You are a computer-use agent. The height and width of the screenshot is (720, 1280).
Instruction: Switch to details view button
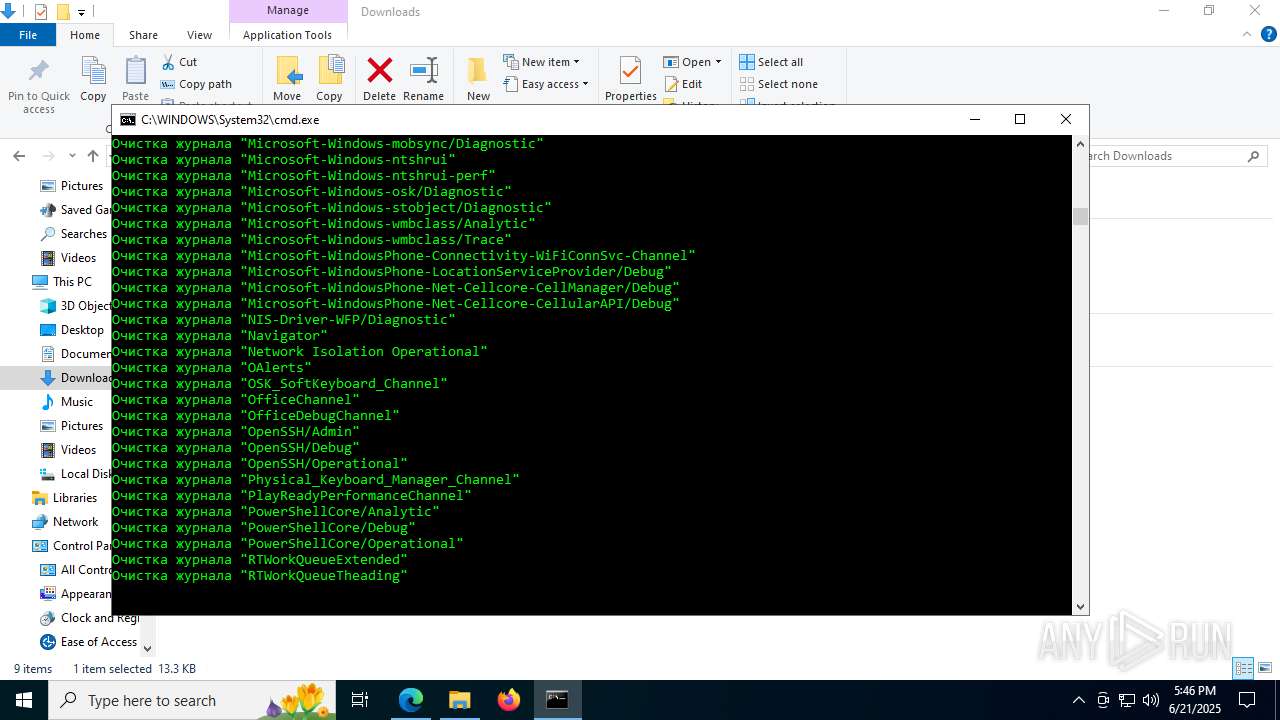[1244, 668]
